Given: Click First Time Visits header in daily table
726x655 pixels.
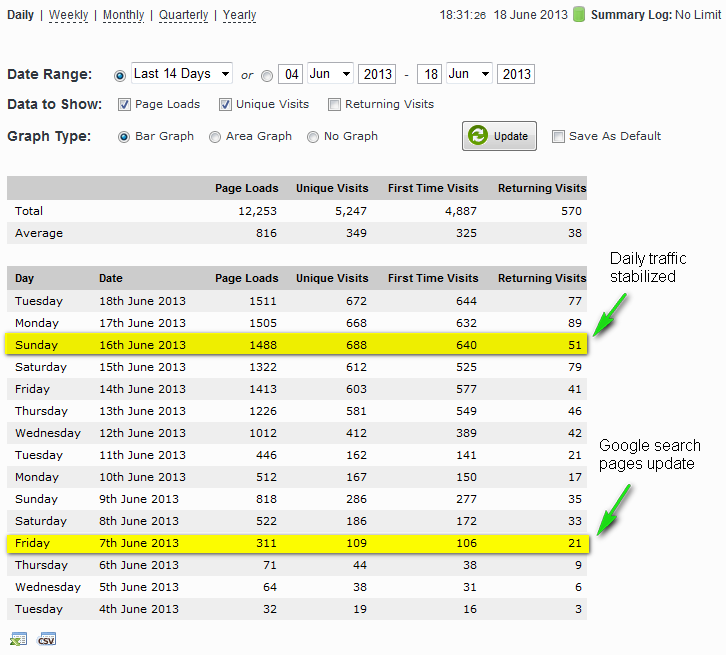Looking at the screenshot, I should [x=433, y=278].
